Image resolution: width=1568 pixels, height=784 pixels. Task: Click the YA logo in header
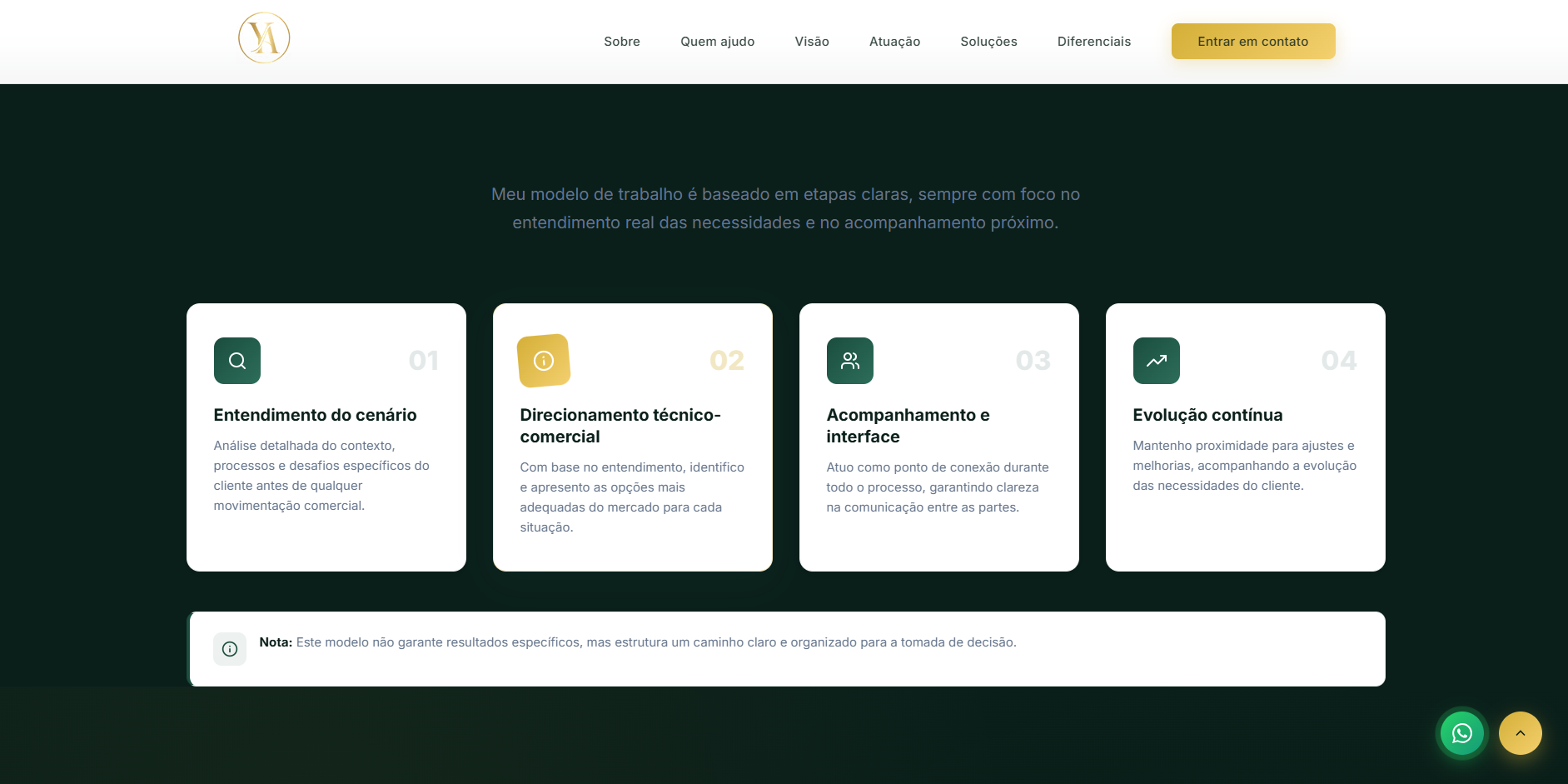coord(264,38)
